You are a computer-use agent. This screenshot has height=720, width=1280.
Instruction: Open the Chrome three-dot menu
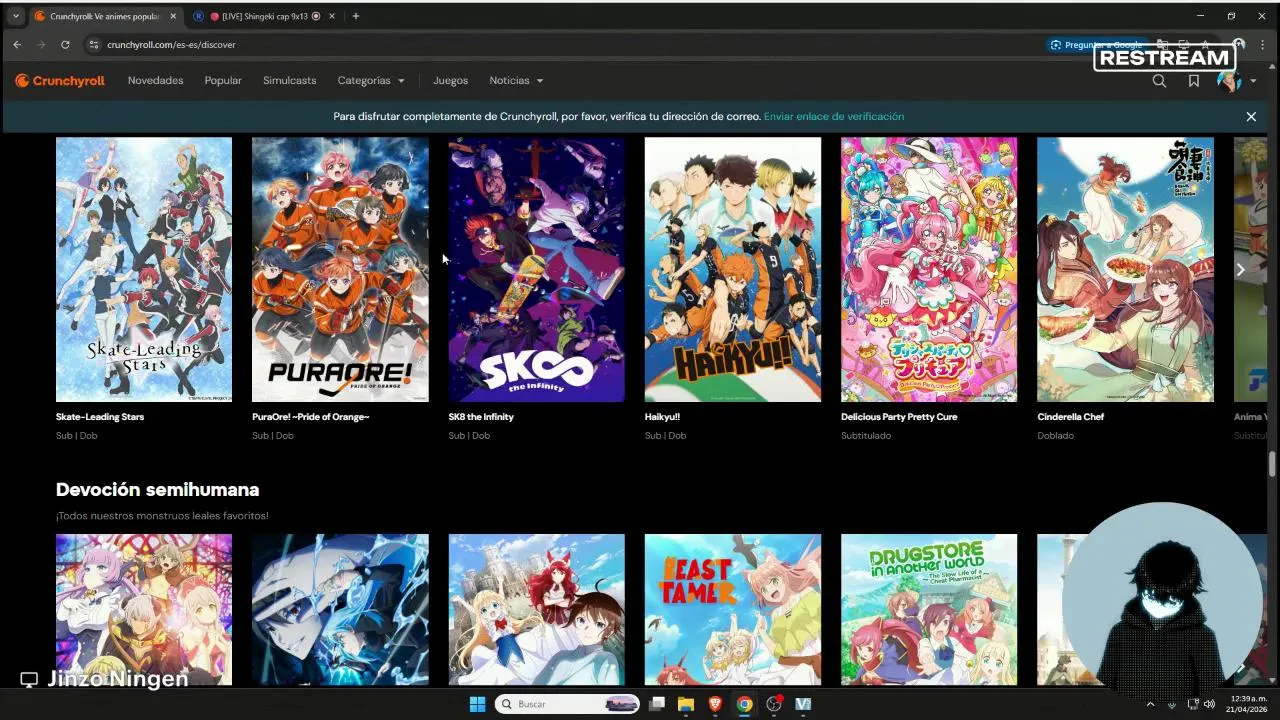tap(1263, 44)
